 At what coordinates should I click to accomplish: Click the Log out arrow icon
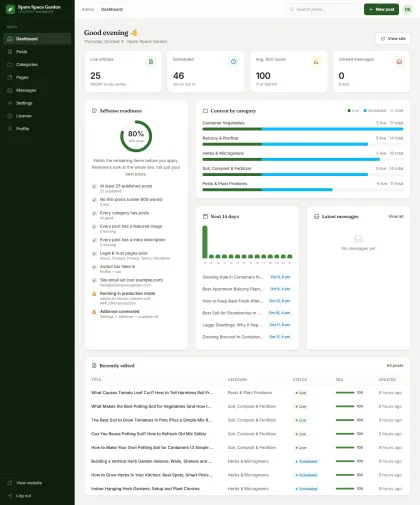point(10,496)
